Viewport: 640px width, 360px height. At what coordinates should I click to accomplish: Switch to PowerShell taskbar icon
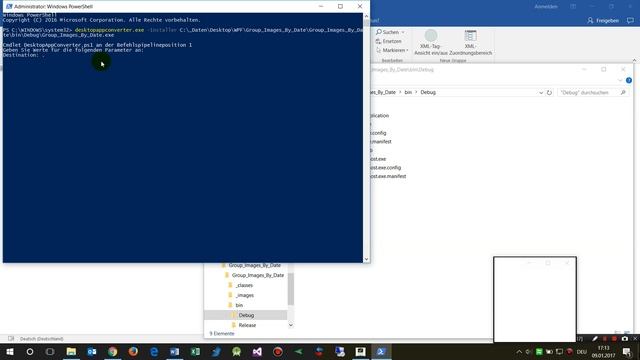(x=381, y=351)
